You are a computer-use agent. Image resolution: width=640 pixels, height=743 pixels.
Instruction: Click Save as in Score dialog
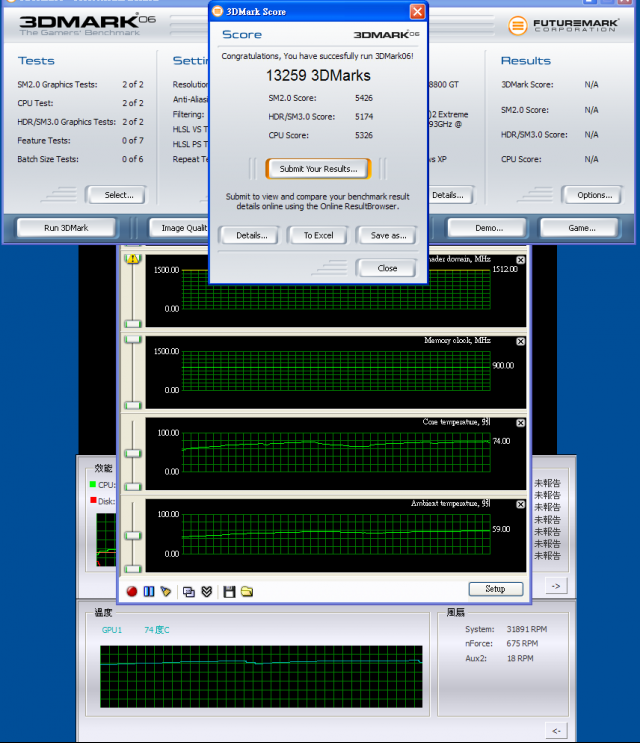coord(388,236)
